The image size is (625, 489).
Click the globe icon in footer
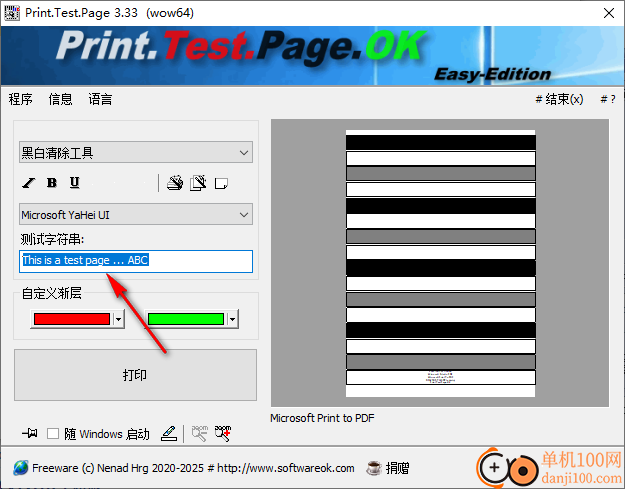20,468
